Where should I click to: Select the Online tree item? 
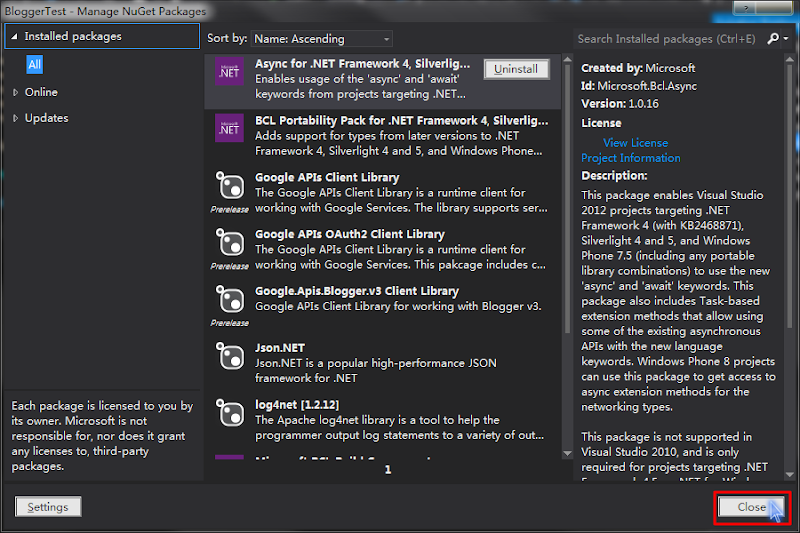coord(41,92)
